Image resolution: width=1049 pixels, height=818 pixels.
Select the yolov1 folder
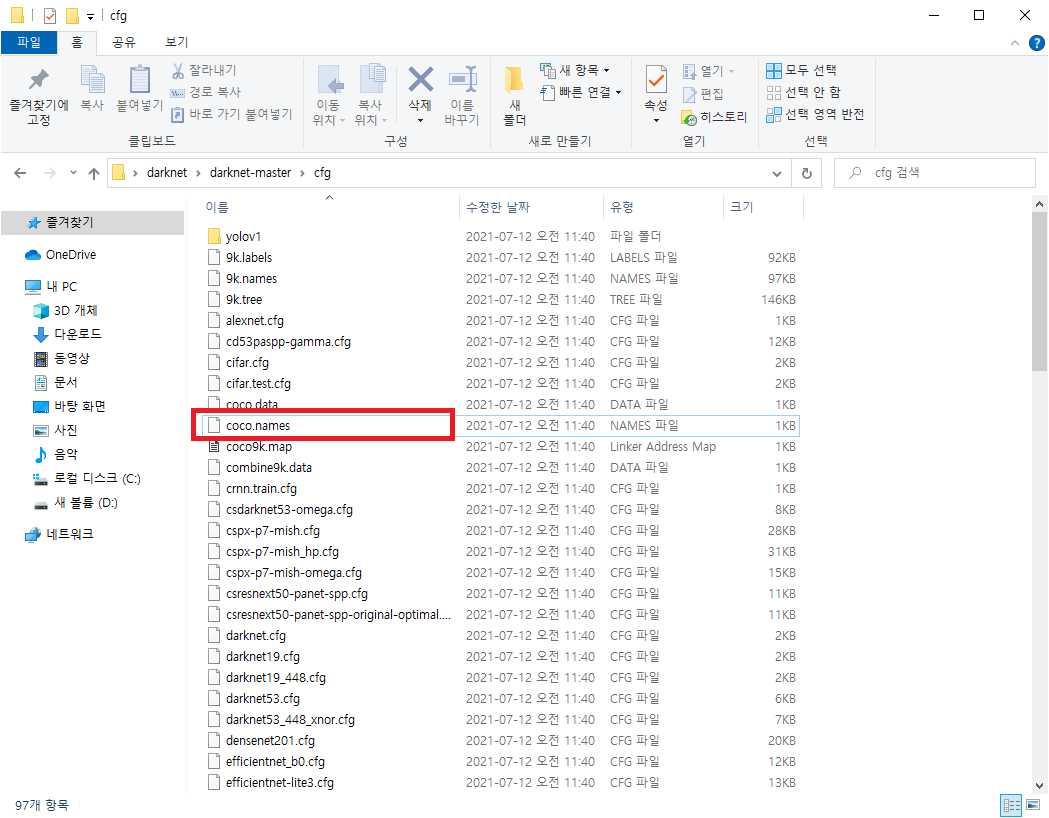tap(243, 236)
